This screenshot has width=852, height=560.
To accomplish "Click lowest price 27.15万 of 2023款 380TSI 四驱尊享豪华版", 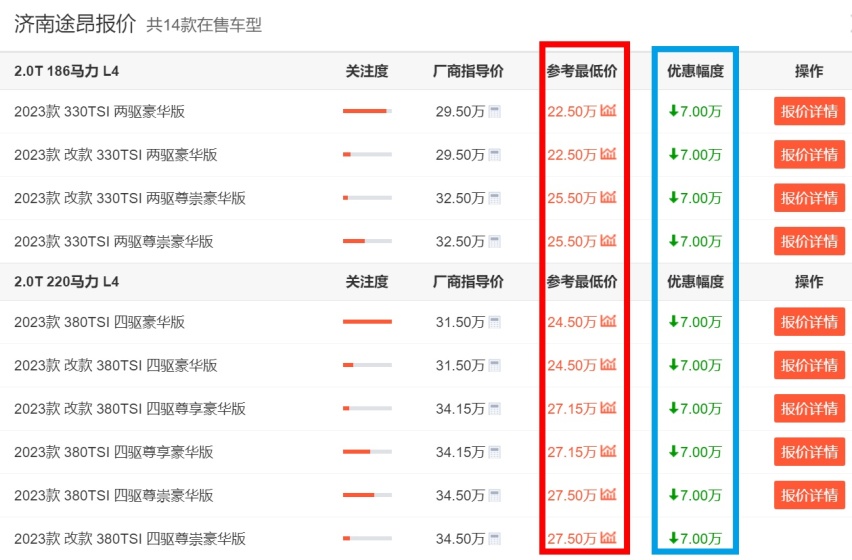I will pos(572,452).
